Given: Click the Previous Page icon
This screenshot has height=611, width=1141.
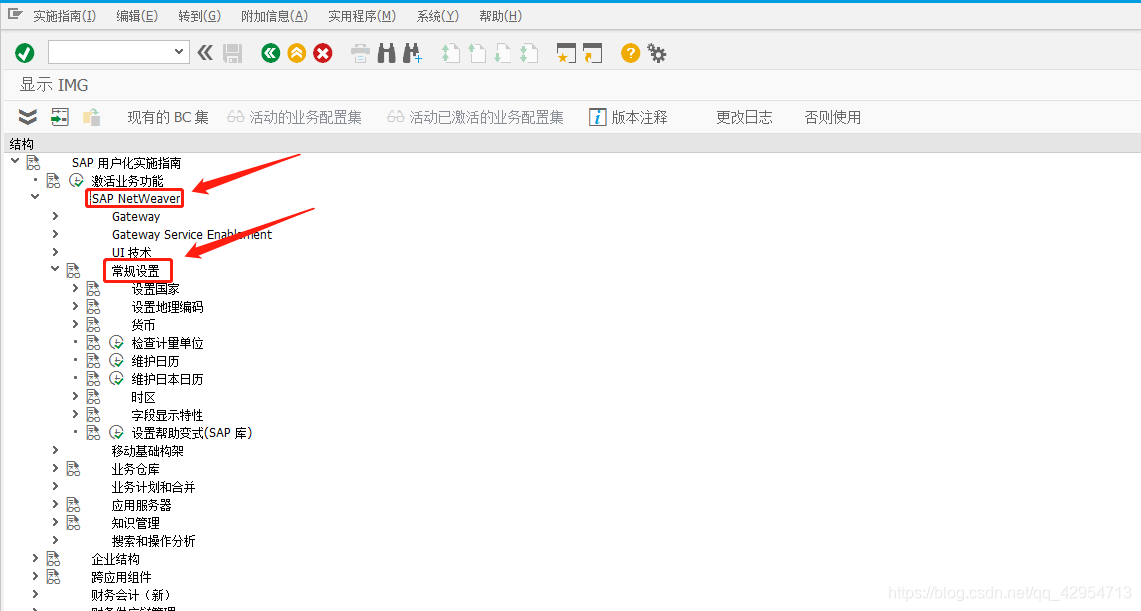Looking at the screenshot, I should click(477, 53).
